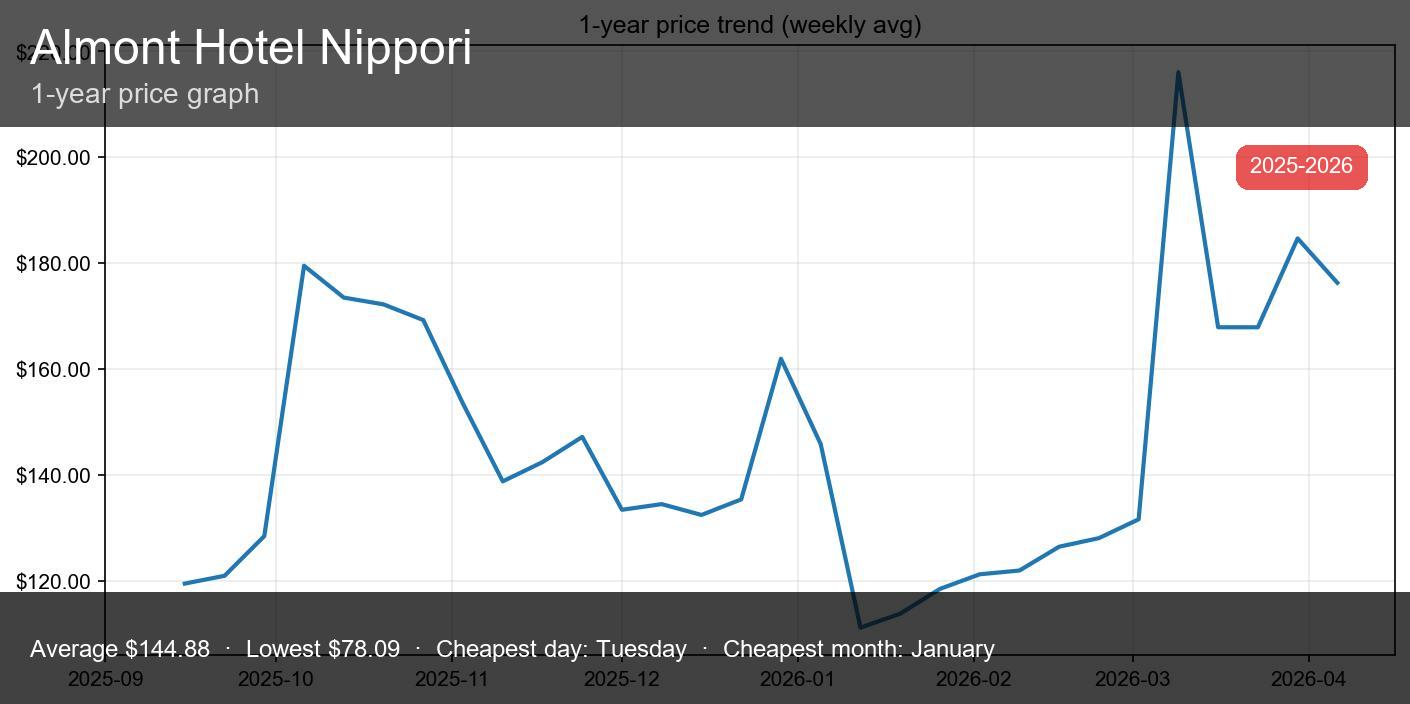Image resolution: width=1410 pixels, height=704 pixels.
Task: Click the Almont Hotel Nippori title
Action: [251, 48]
